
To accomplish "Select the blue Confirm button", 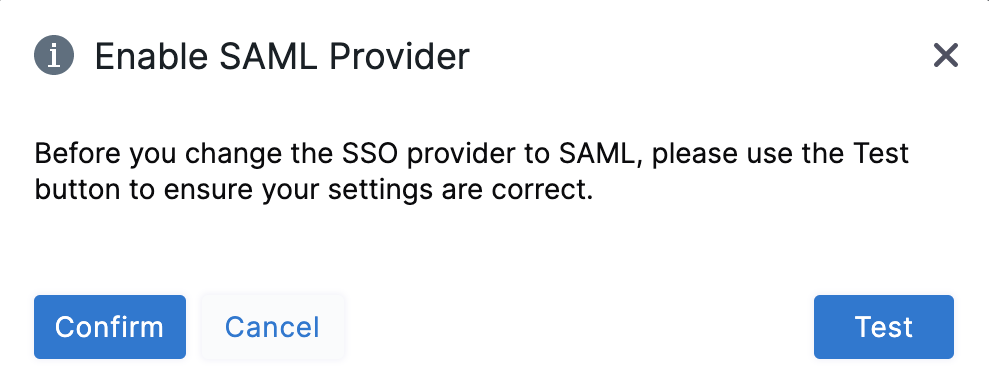I will tap(110, 326).
